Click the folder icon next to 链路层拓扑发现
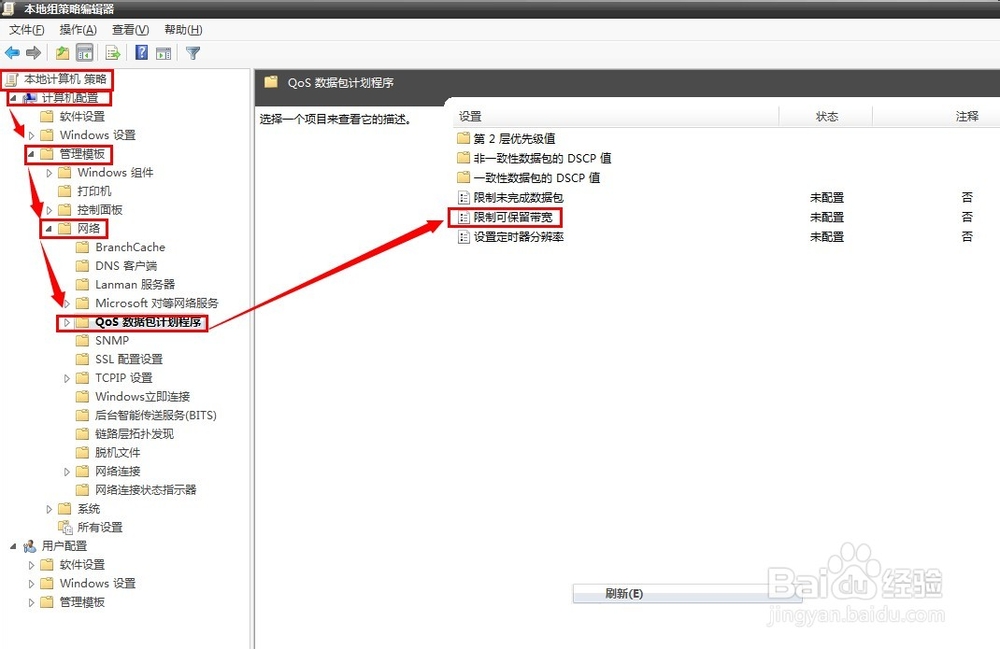1000x649 pixels. (82, 434)
